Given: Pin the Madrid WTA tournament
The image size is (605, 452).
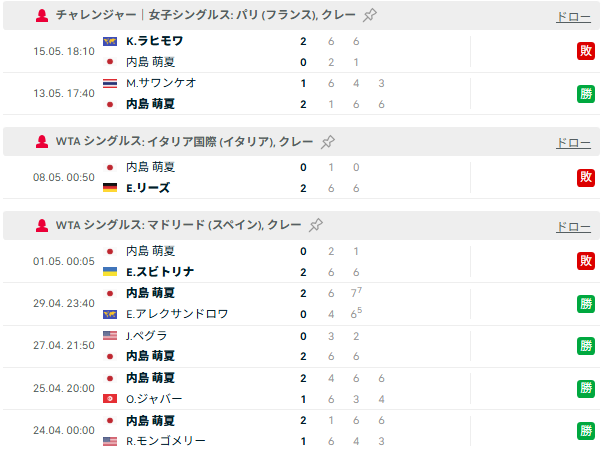Looking at the screenshot, I should pyautogui.click(x=316, y=225).
